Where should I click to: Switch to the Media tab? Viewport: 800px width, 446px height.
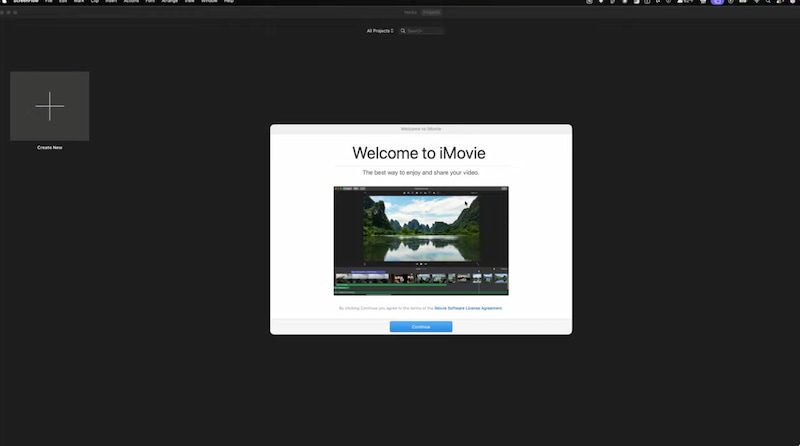click(x=411, y=12)
